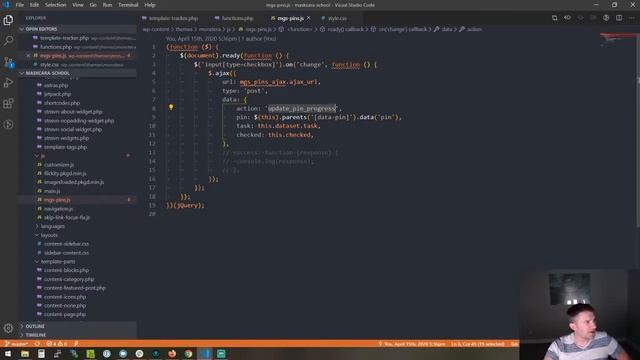Open the editor More Actions ellipsis

[632, 18]
